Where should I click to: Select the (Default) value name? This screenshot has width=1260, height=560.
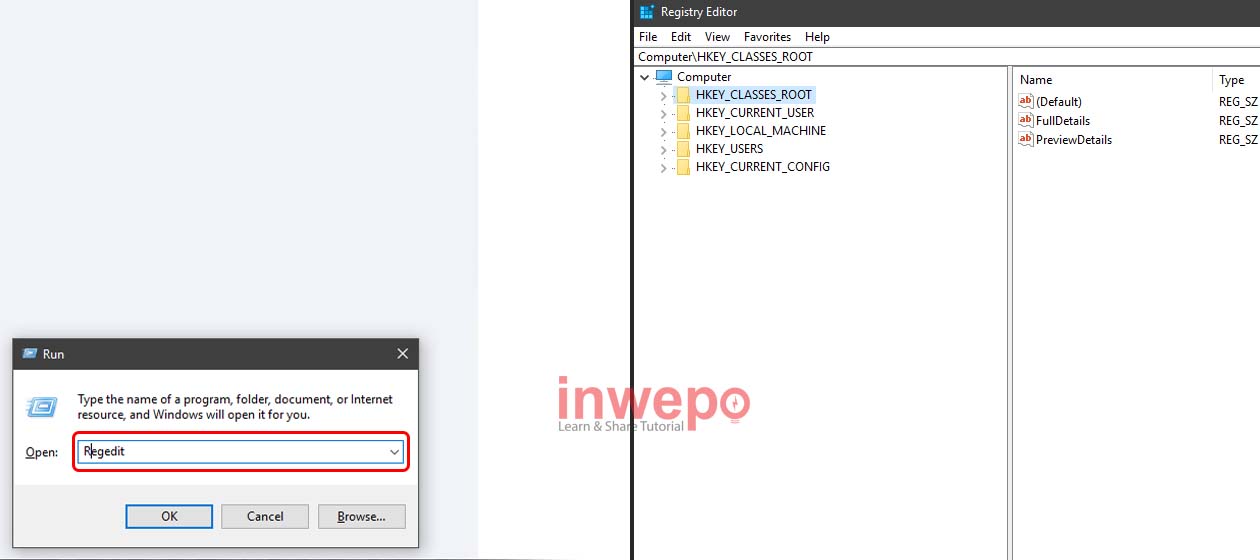click(1059, 102)
